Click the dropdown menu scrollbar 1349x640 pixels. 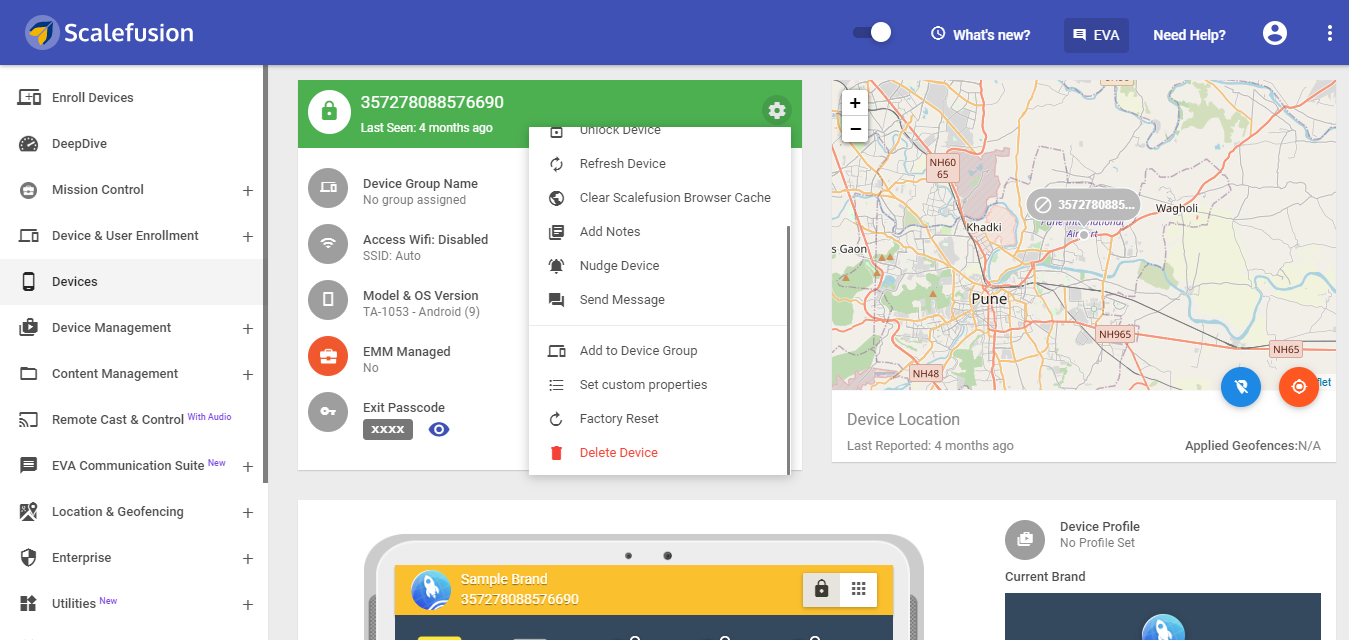coord(789,349)
